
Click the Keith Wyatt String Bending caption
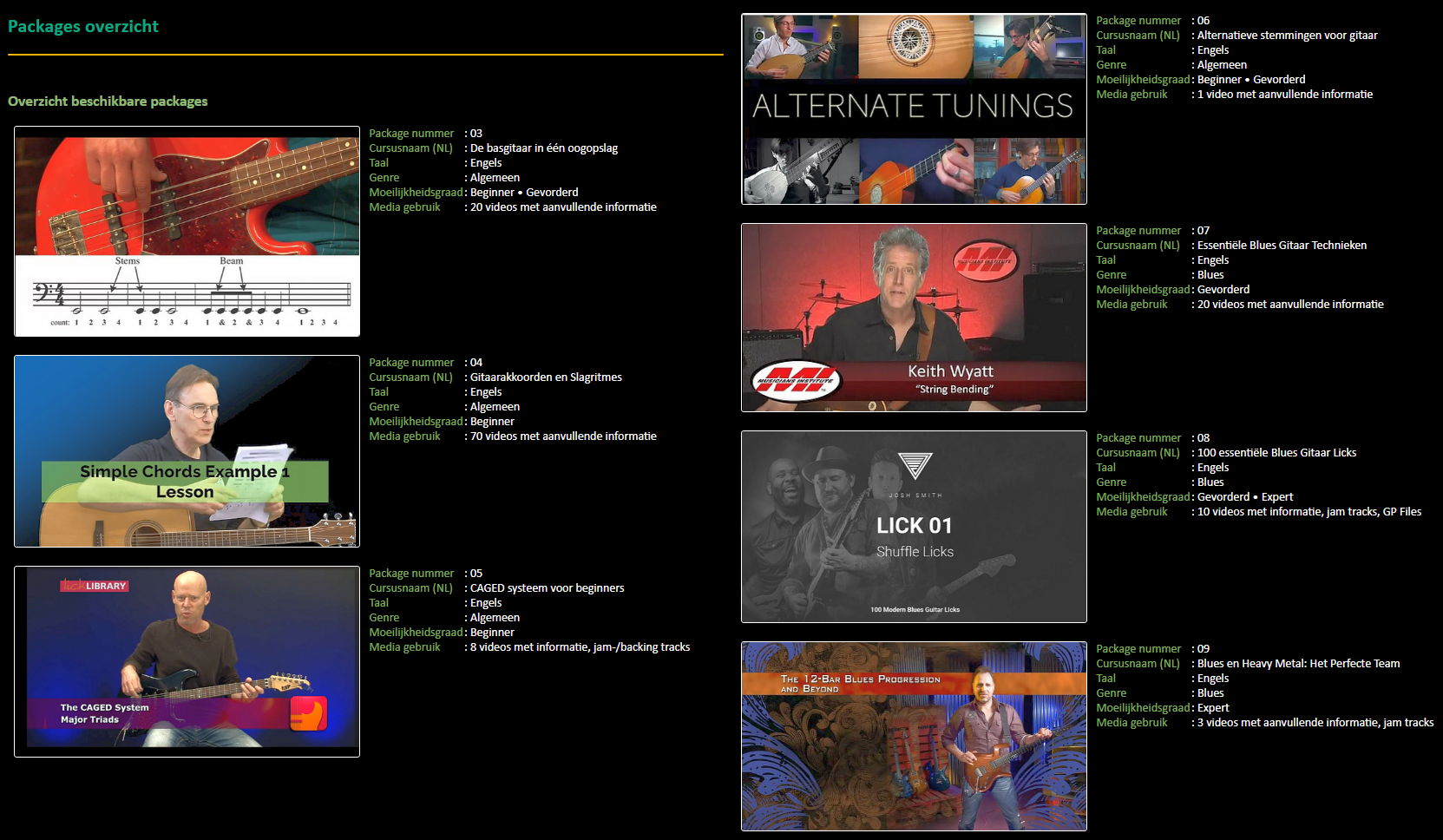pyautogui.click(x=952, y=379)
